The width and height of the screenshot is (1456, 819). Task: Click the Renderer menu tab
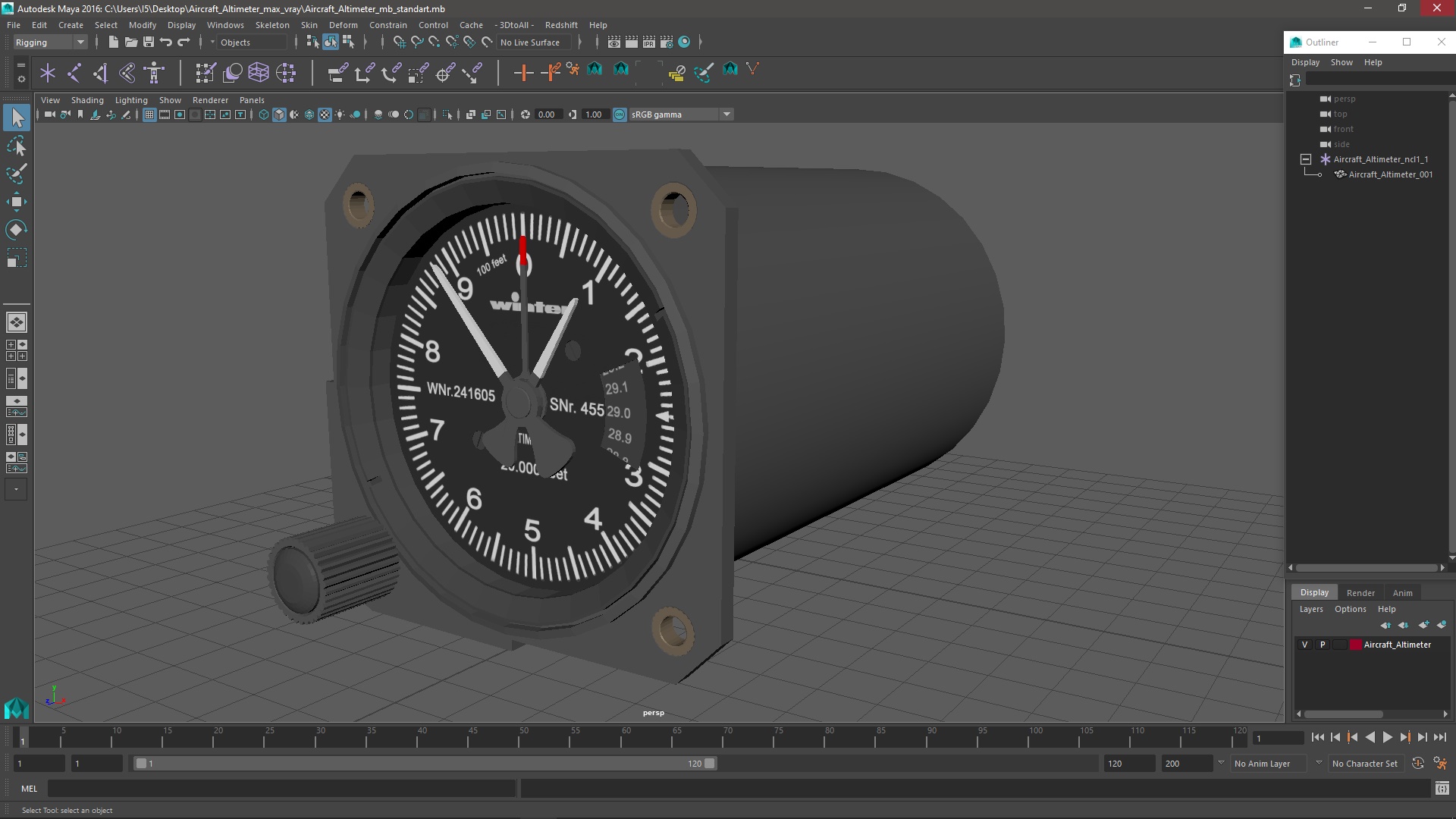tap(211, 100)
